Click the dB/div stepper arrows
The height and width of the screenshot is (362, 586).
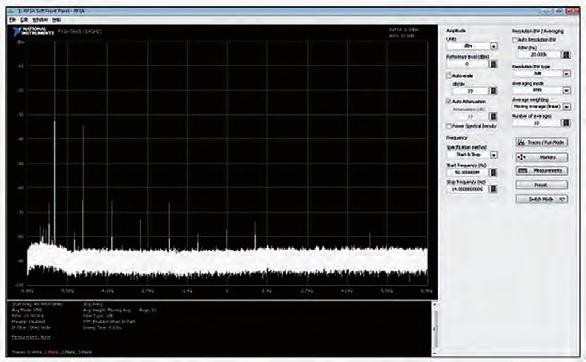coord(493,91)
